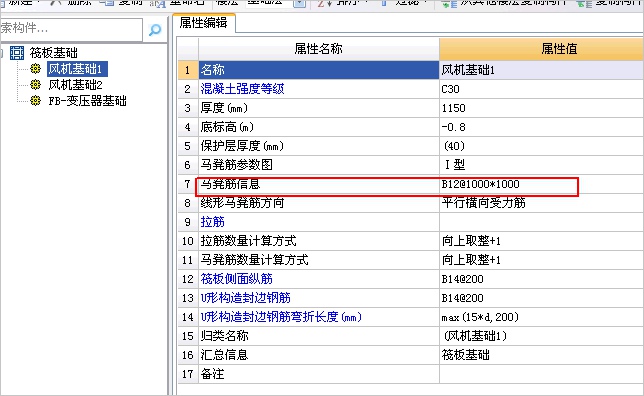The width and height of the screenshot is (644, 396).
Task: Click the 保护层厚度(mm) property name
Action: pos(242,146)
